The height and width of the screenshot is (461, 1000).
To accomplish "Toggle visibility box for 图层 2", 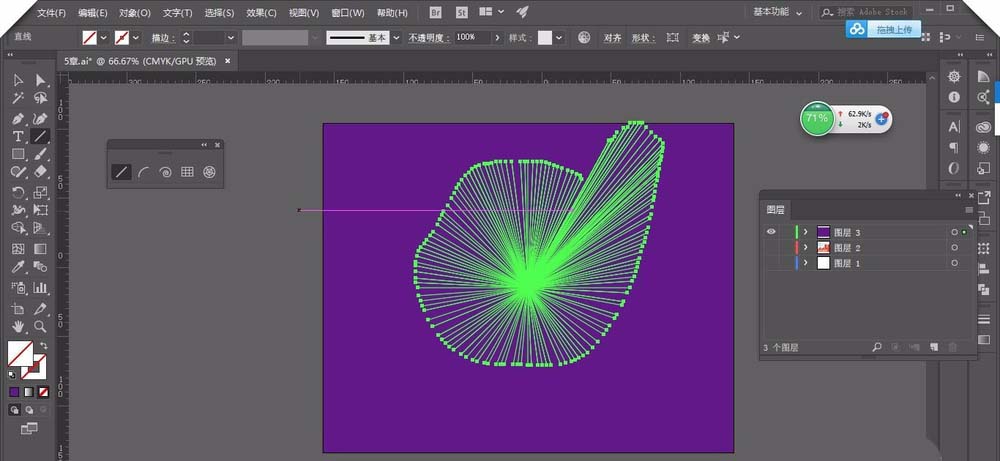I will click(770, 247).
